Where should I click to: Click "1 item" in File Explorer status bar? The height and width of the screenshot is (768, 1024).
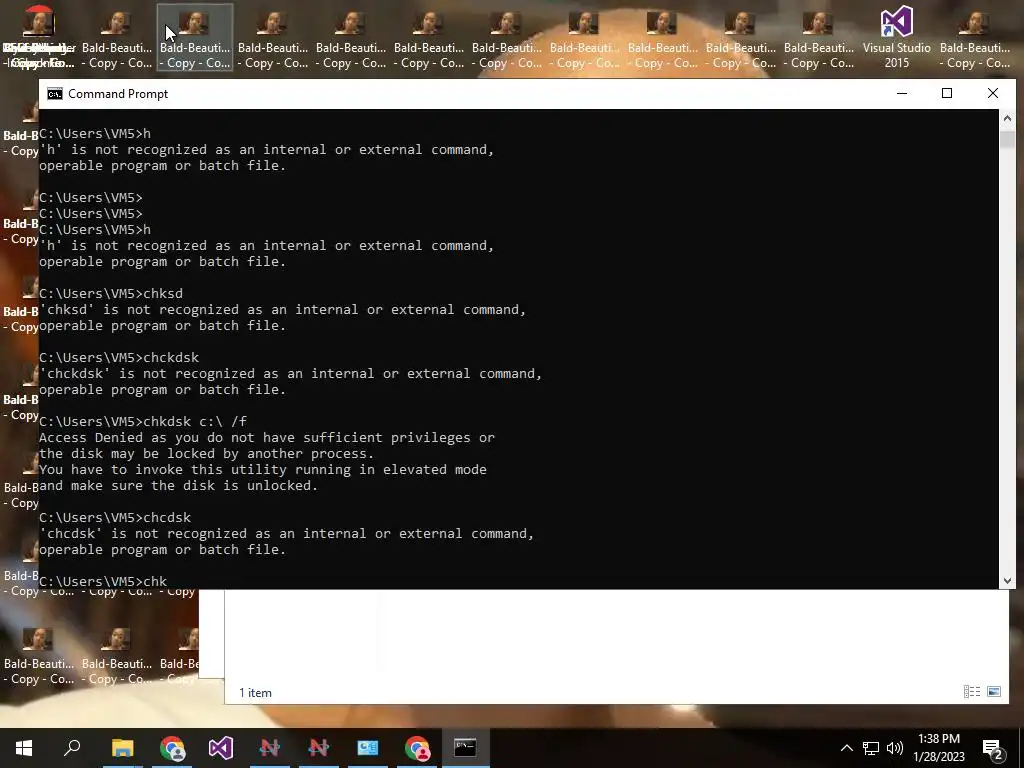(255, 693)
